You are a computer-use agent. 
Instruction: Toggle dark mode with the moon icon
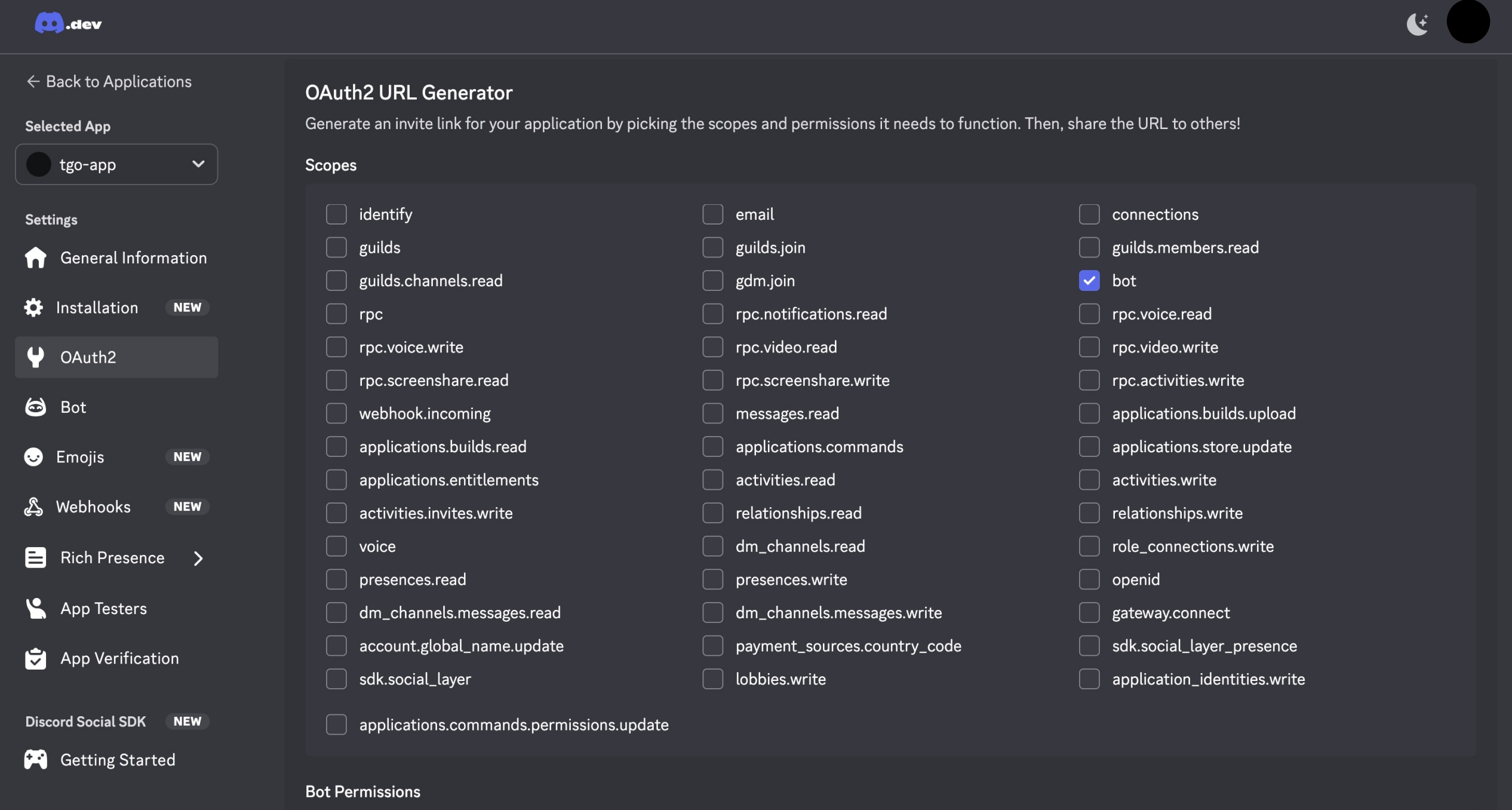(x=1418, y=23)
